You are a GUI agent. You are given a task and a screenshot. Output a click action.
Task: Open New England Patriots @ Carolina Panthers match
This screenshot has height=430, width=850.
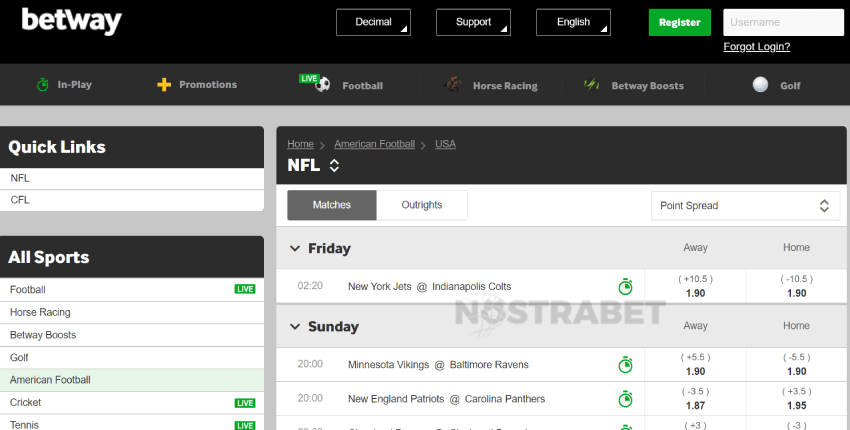pos(447,399)
